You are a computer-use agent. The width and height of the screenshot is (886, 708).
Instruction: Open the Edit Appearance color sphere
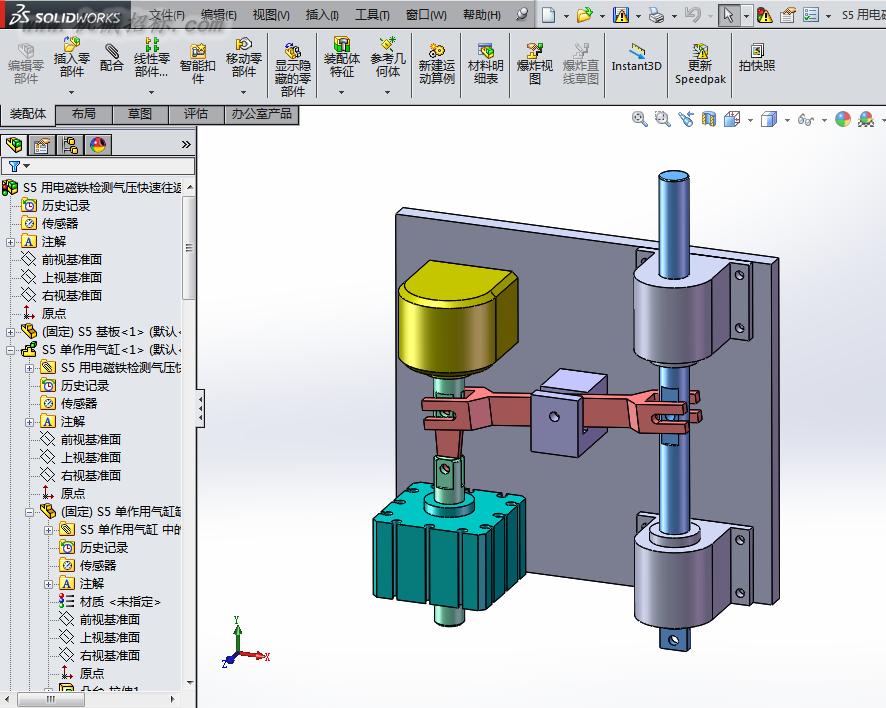[842, 119]
